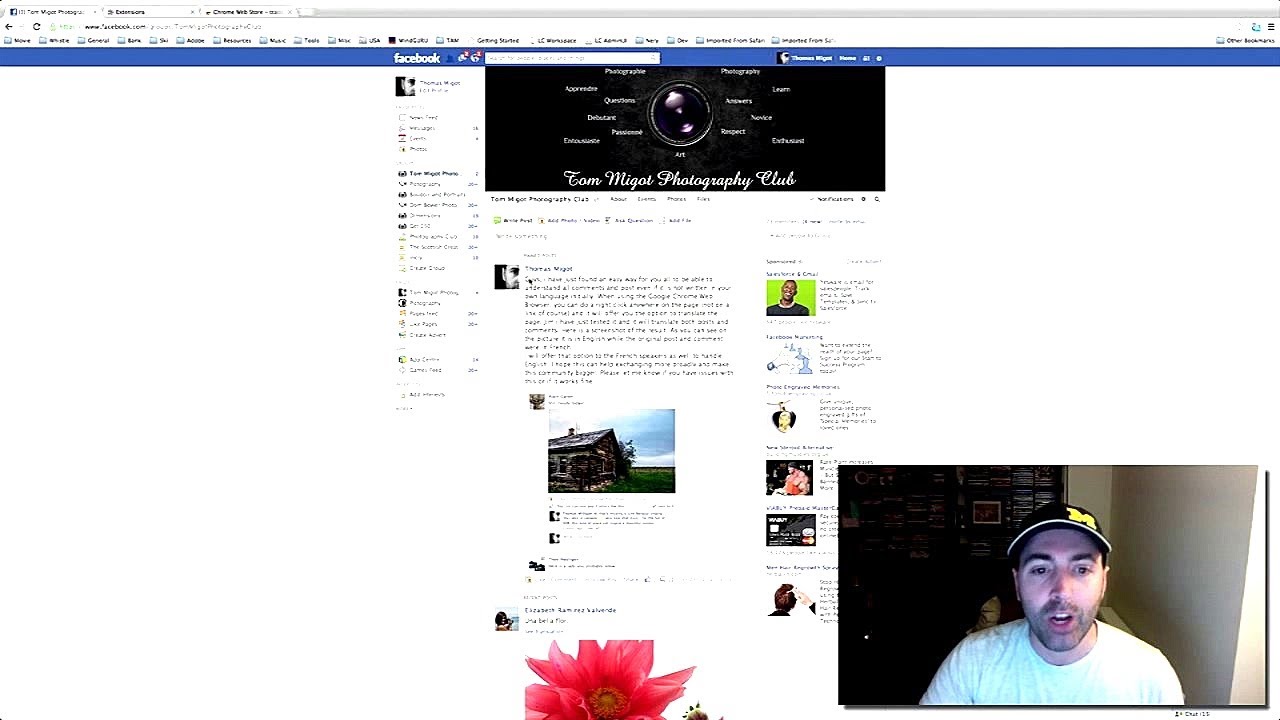The image size is (1280, 720).
Task: Open the group's Files tab
Action: [x=703, y=199]
